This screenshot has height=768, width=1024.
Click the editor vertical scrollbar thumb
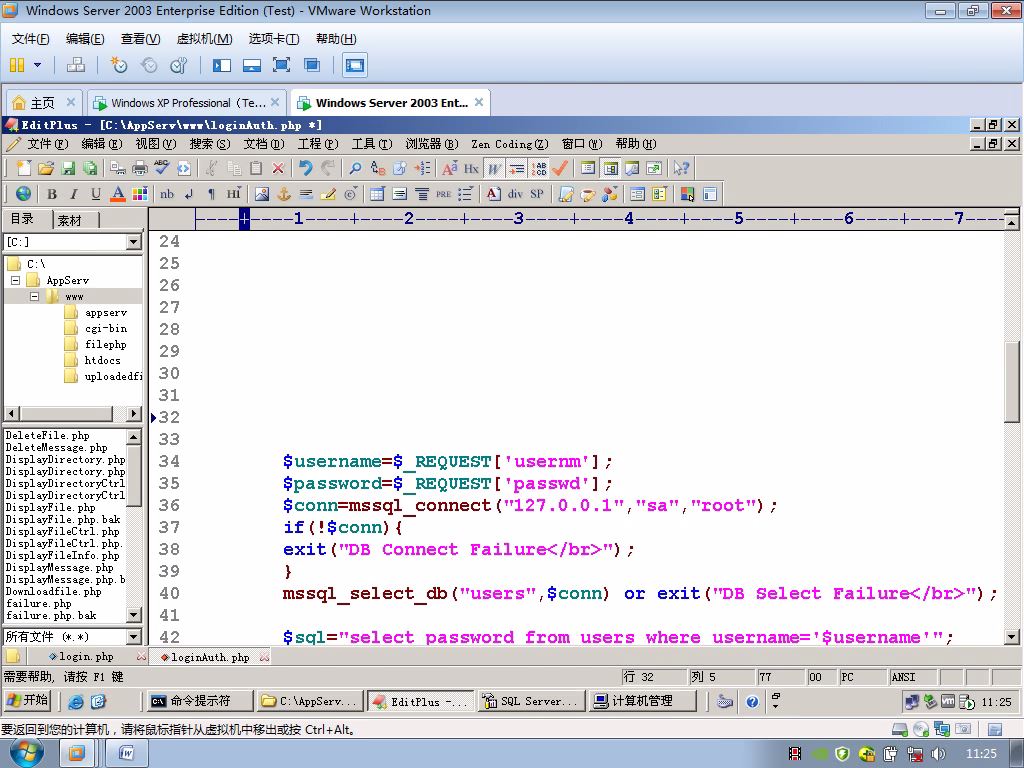[1012, 381]
